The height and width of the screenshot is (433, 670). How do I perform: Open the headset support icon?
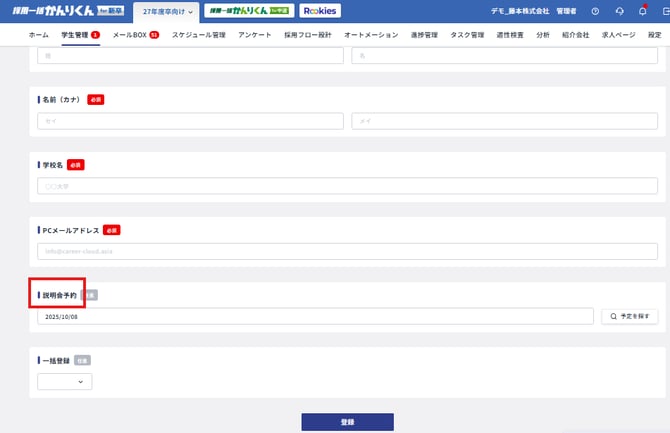(x=619, y=11)
